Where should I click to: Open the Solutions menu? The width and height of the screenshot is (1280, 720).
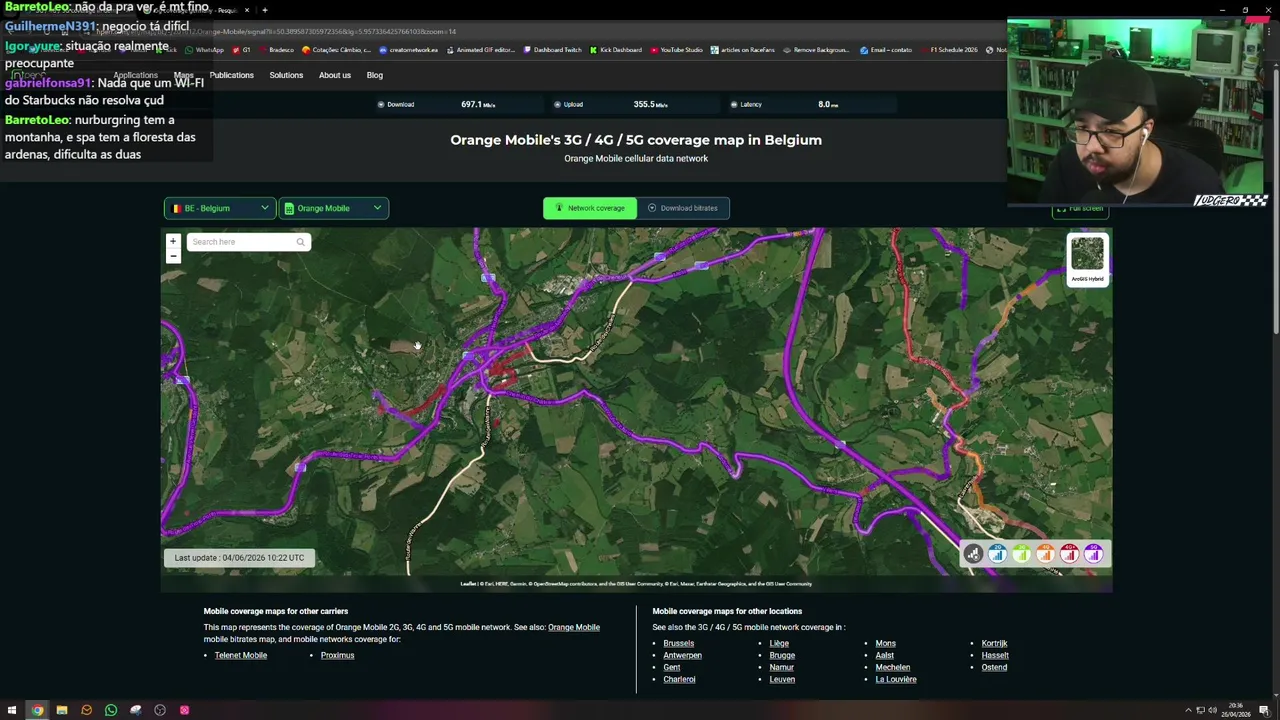[286, 75]
